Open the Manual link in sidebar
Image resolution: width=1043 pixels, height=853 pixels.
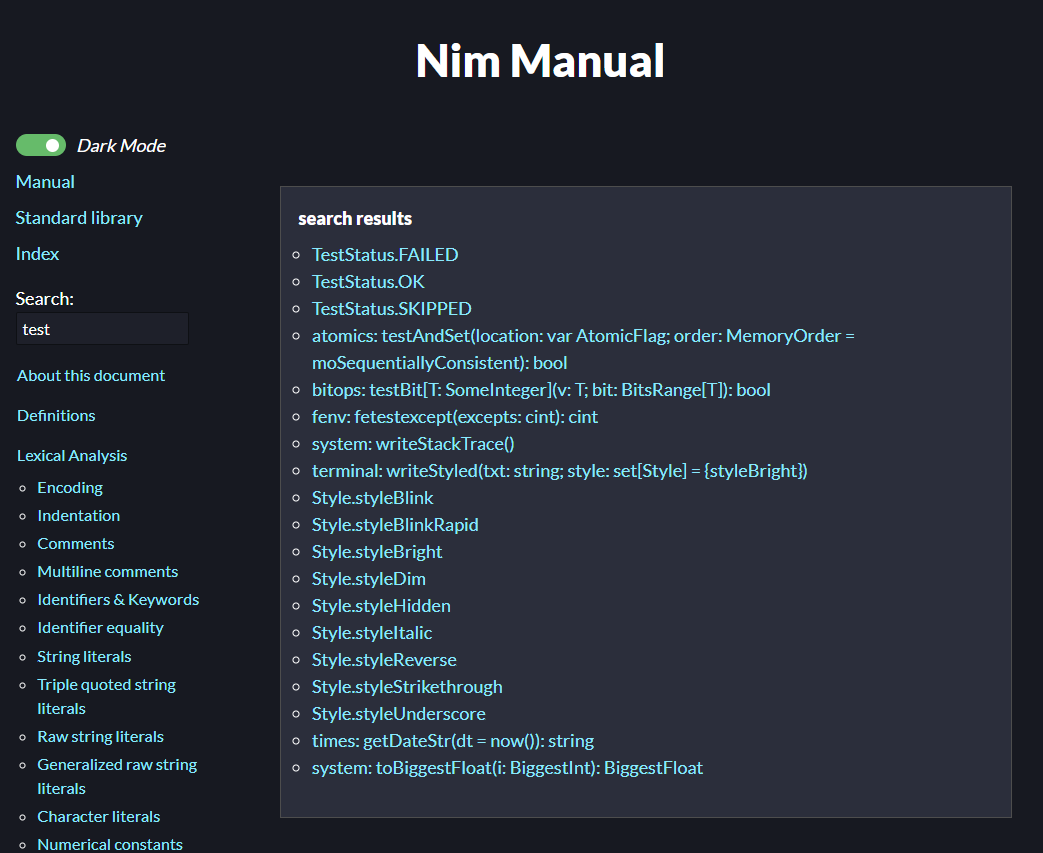coord(45,182)
